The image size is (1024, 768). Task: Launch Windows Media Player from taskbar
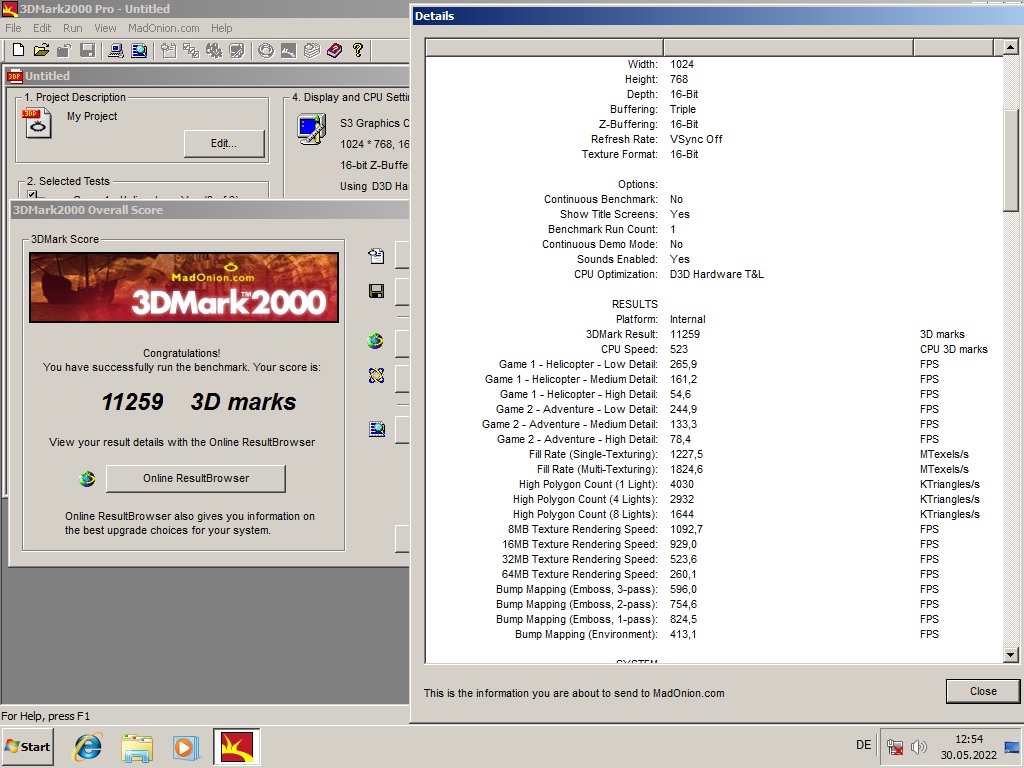186,747
